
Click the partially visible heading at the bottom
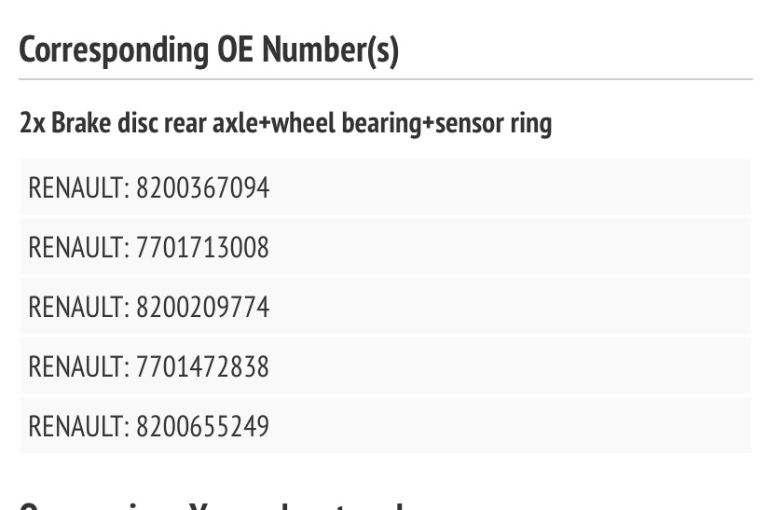tap(210, 503)
